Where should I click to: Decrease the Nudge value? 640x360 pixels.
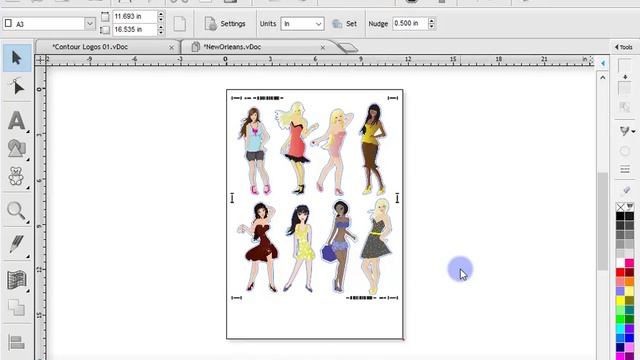click(x=431, y=27)
